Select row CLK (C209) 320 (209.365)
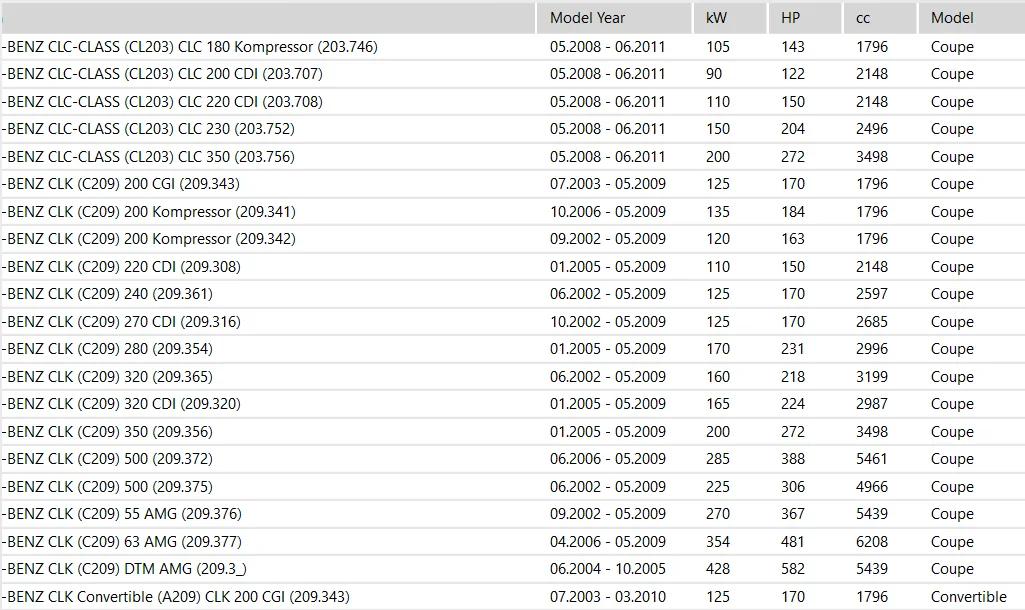Image resolution: width=1025 pixels, height=610 pixels. (x=512, y=377)
